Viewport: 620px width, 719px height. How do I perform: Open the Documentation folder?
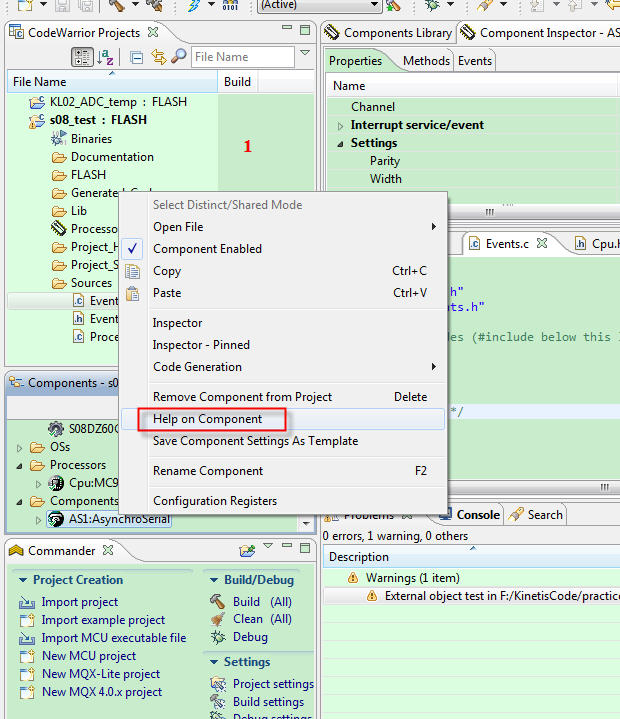tap(112, 157)
